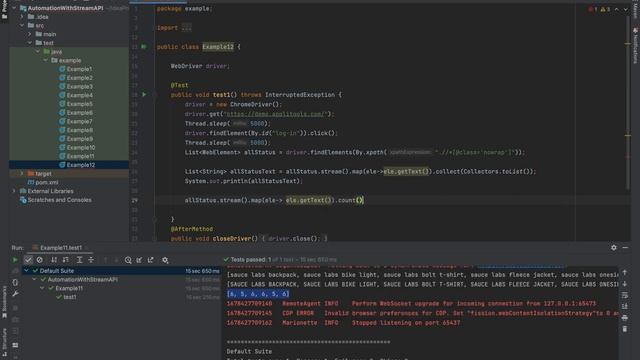This screenshot has height=360, width=640.
Task: Open test runner settings gear
Action: coord(165,260)
